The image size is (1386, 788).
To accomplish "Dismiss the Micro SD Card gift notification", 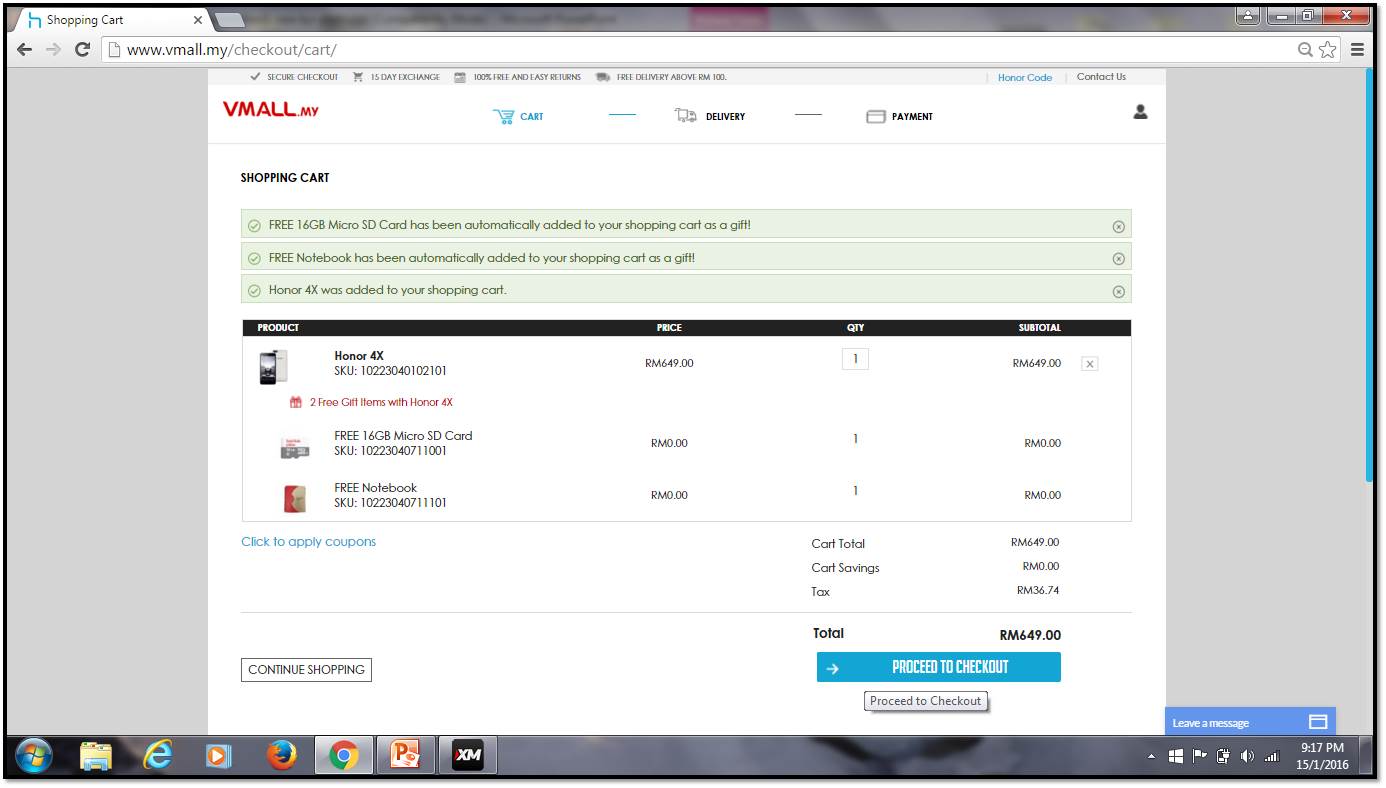I will pyautogui.click(x=1118, y=227).
